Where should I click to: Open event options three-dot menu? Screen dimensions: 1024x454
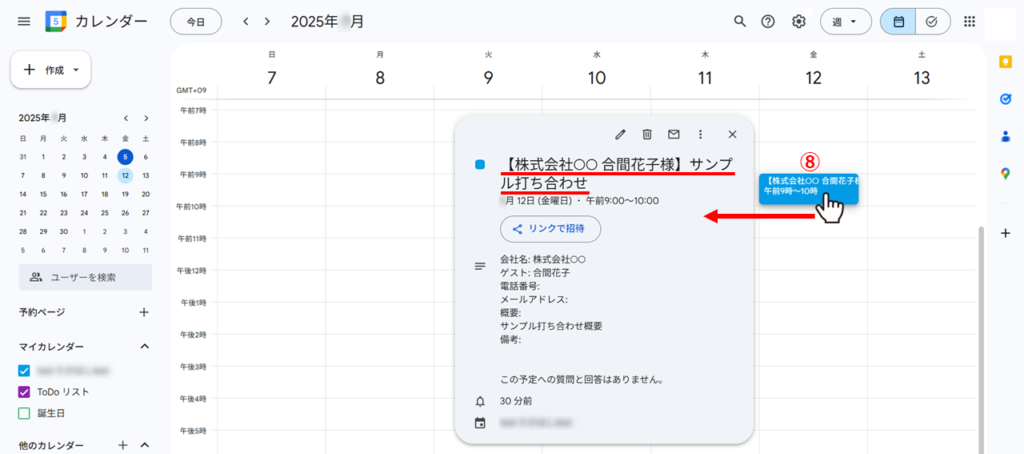point(700,134)
